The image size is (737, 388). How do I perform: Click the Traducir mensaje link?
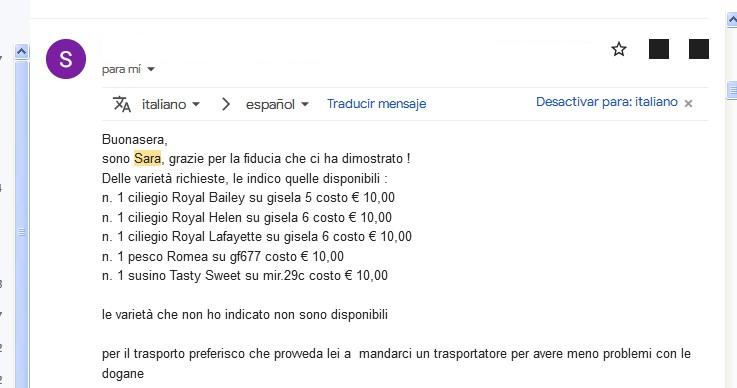click(x=376, y=104)
